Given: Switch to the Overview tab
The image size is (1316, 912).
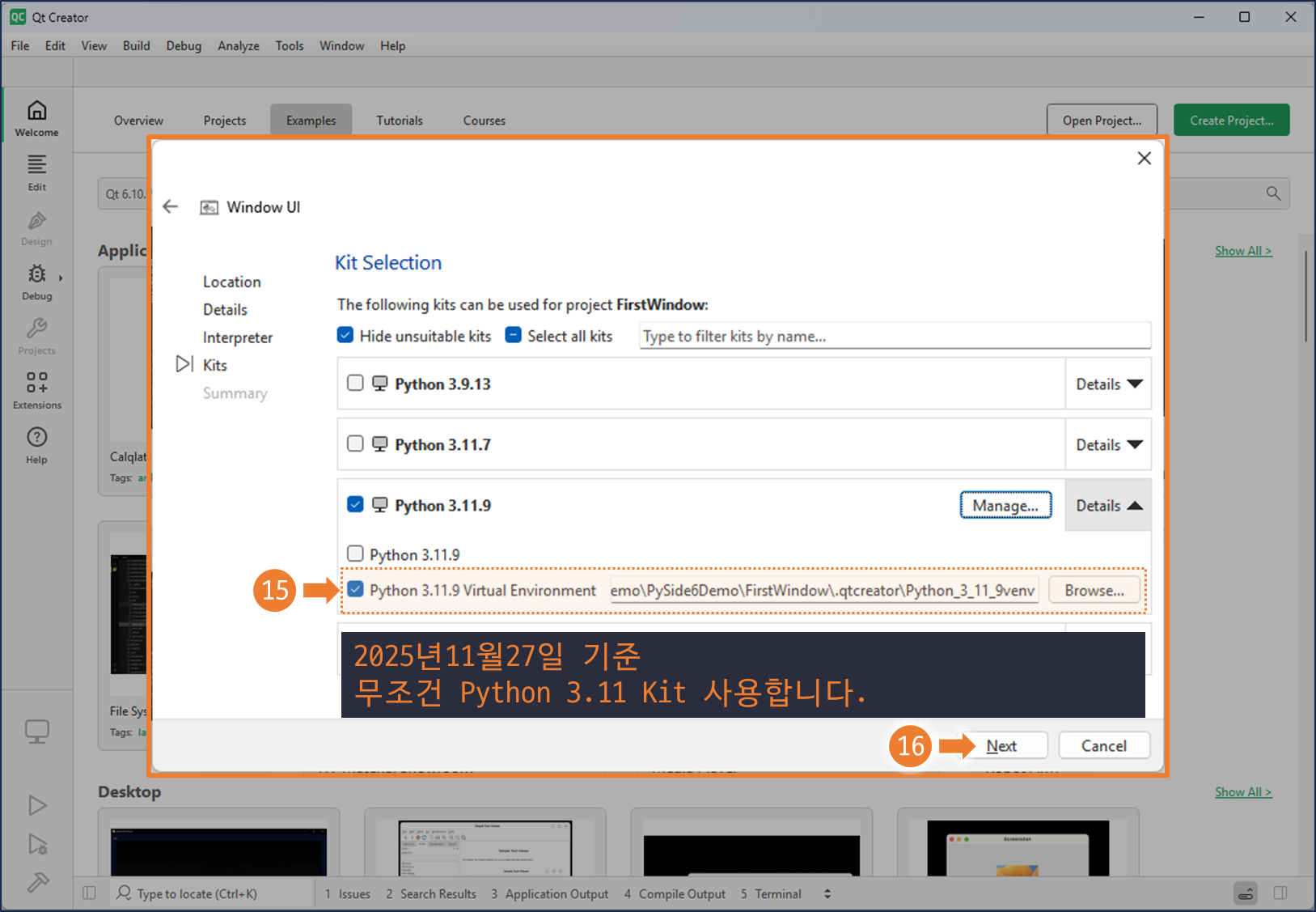Looking at the screenshot, I should click(138, 120).
